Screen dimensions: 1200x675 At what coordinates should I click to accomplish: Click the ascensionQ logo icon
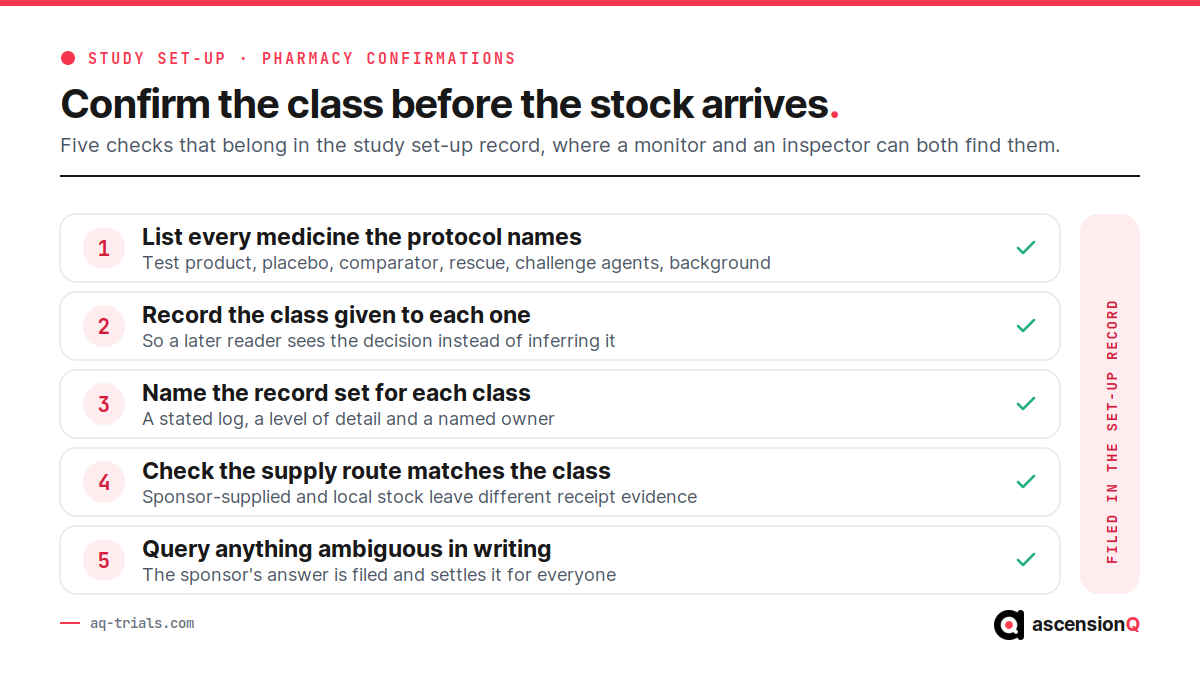click(1009, 625)
